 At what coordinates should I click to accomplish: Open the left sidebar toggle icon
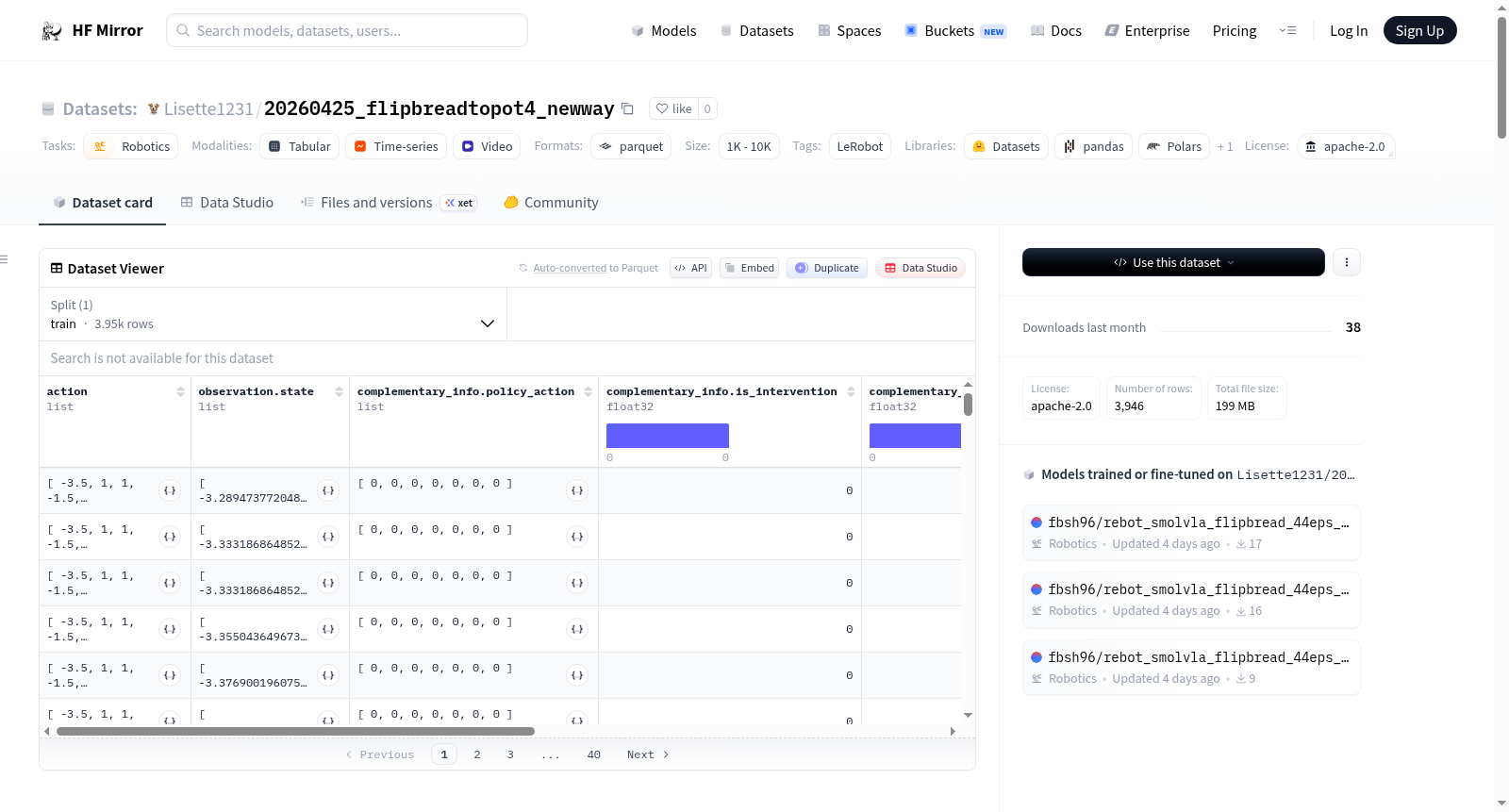pos(4,259)
